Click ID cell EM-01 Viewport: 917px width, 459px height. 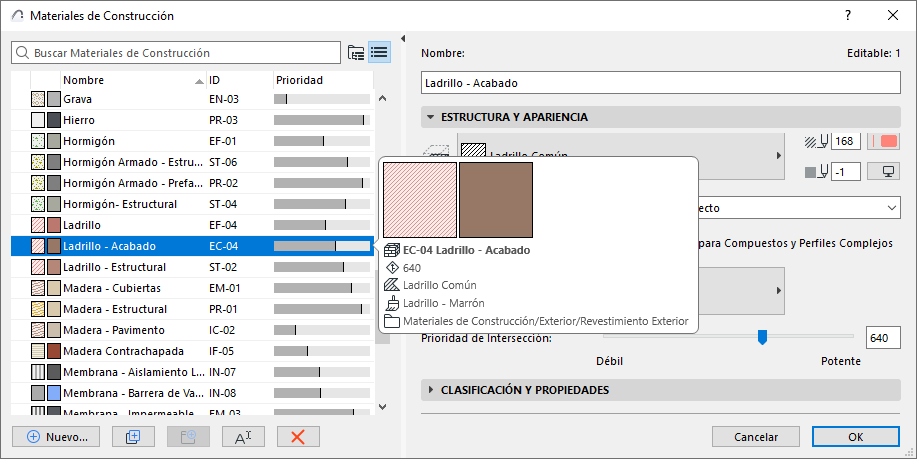click(x=225, y=288)
